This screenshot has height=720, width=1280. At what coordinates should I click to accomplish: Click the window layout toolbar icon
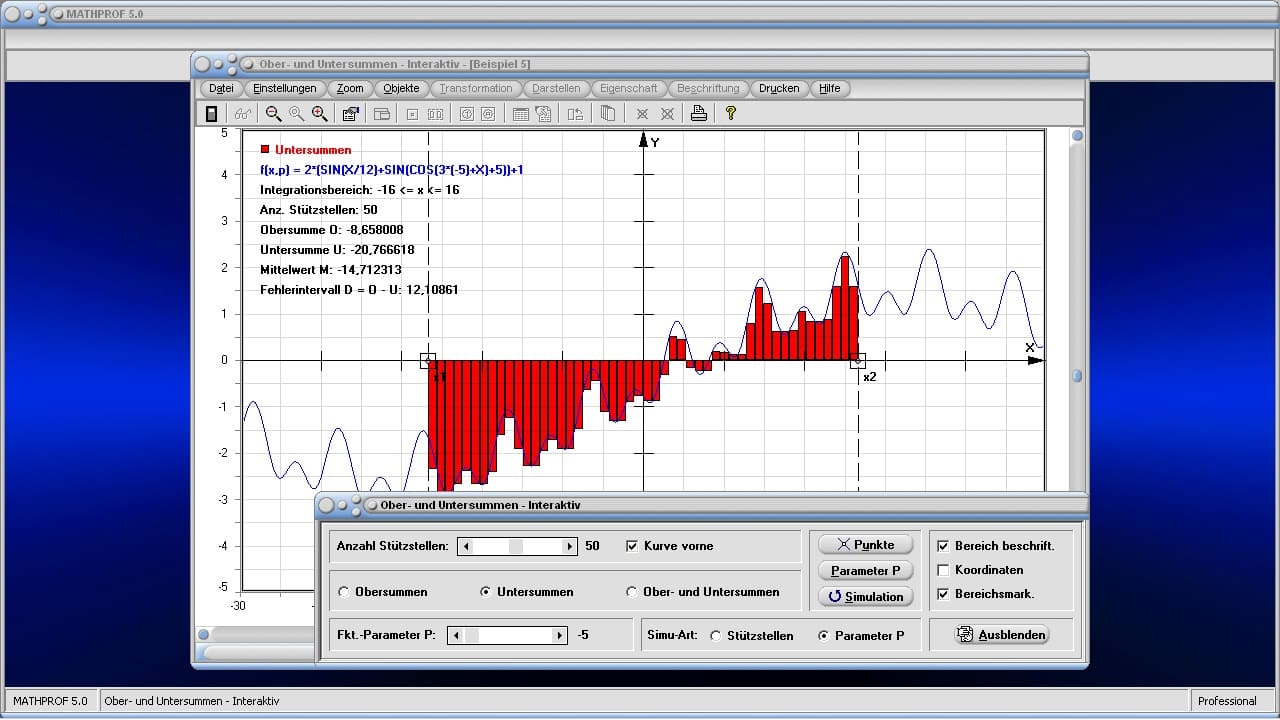click(x=381, y=114)
